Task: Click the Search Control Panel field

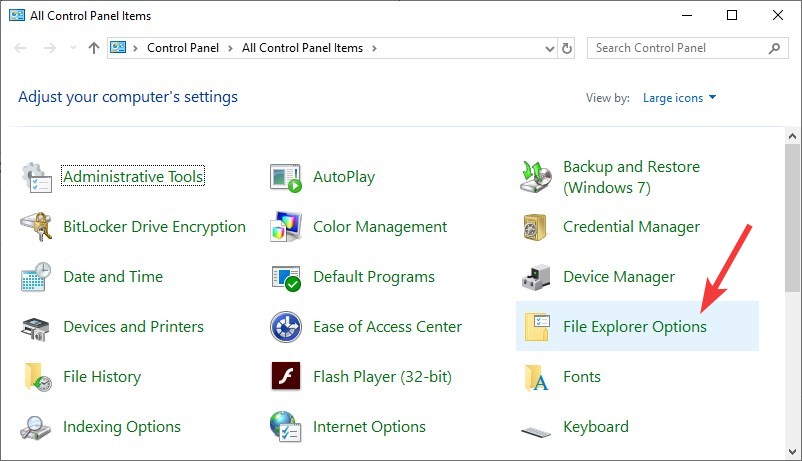Action: point(687,48)
